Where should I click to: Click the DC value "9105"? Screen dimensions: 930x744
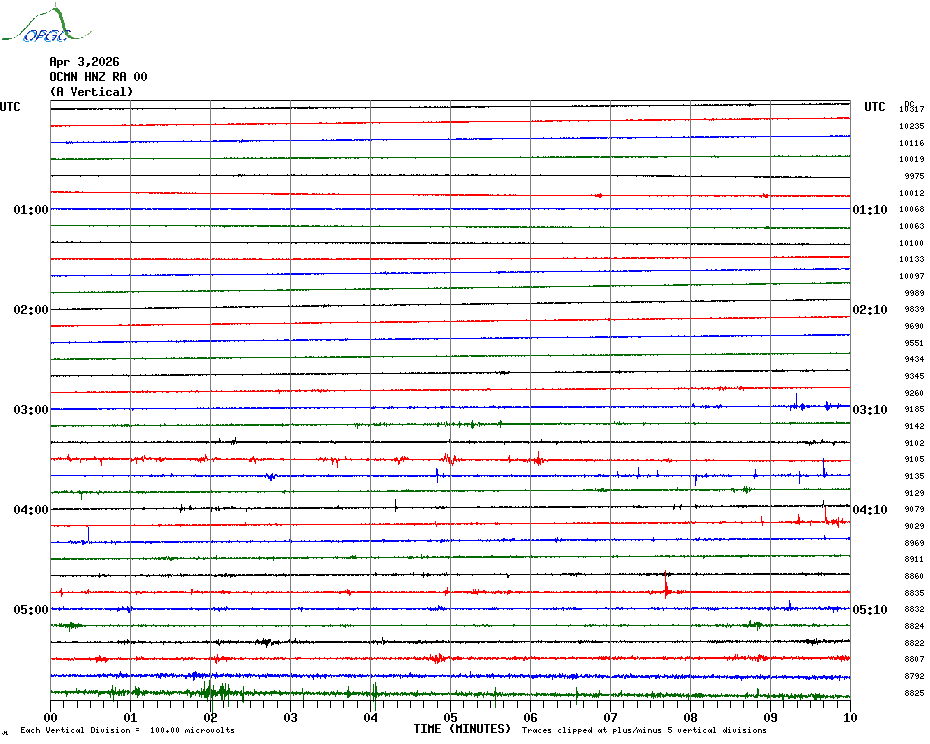914,459
